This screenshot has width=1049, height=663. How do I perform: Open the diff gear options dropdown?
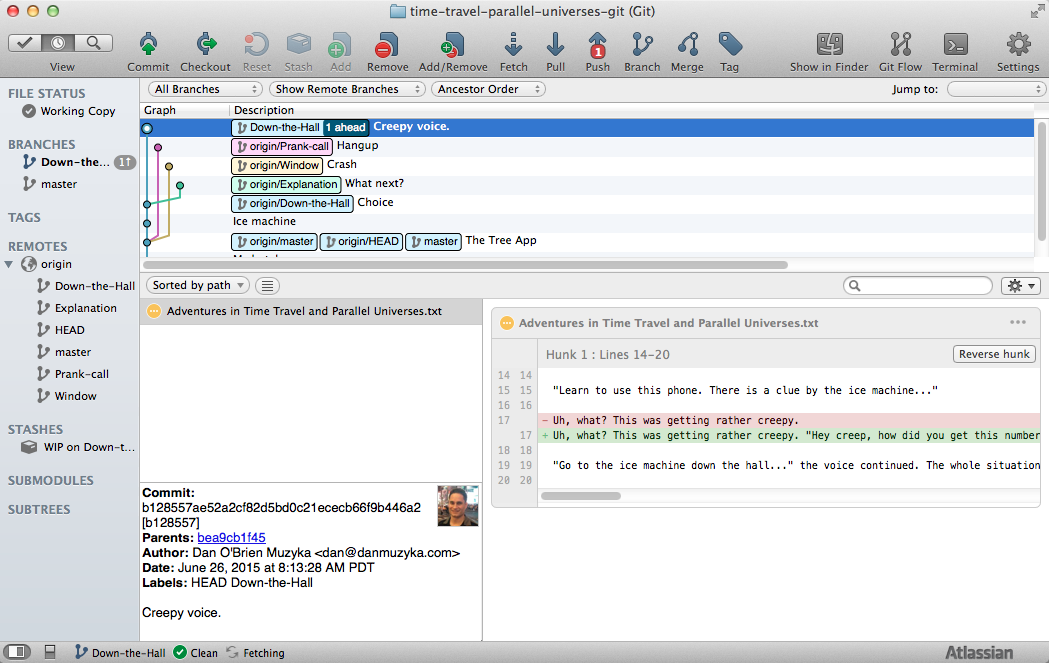[1021, 286]
